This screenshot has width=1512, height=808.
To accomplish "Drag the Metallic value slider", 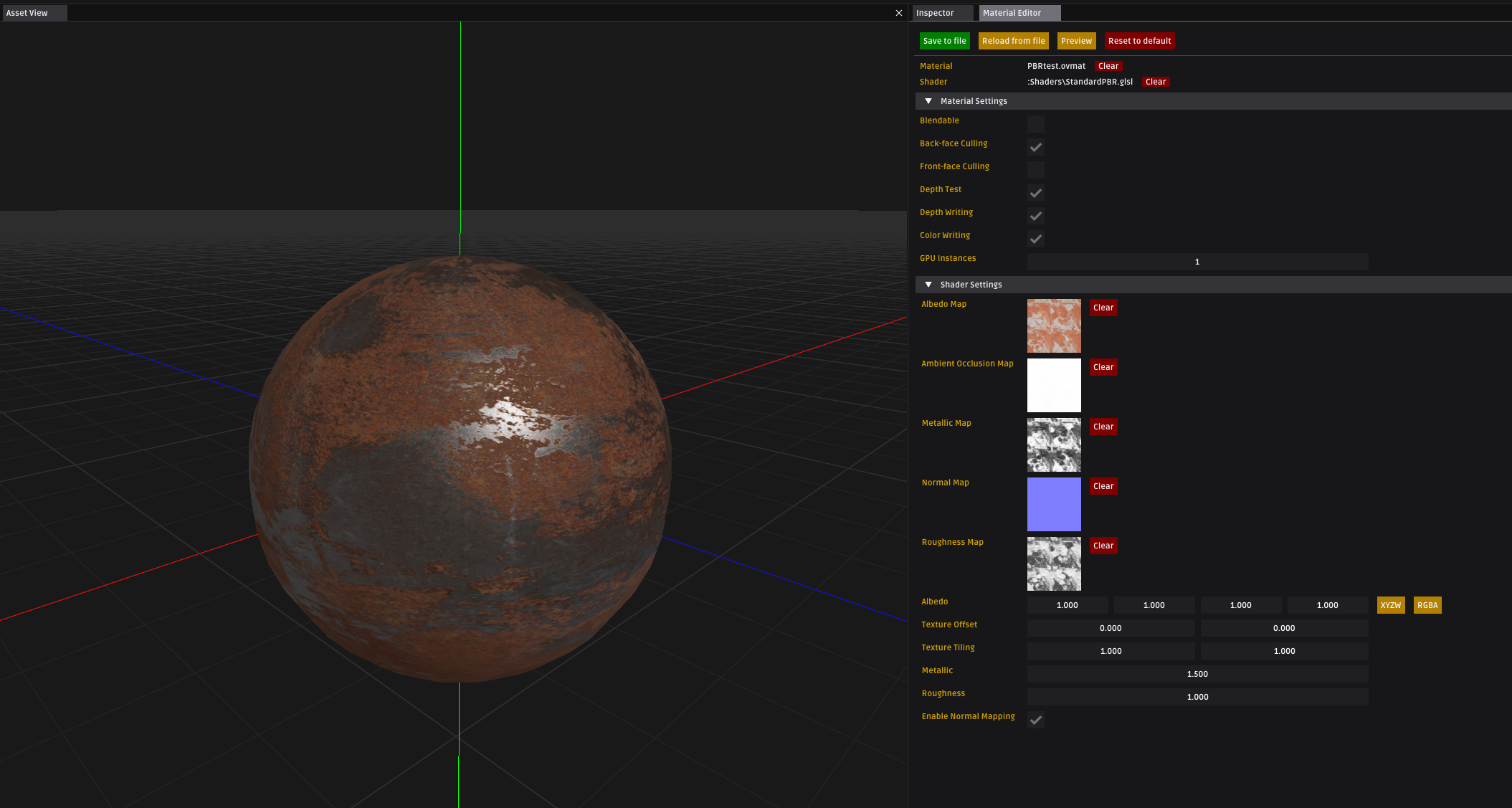I will pos(1197,673).
